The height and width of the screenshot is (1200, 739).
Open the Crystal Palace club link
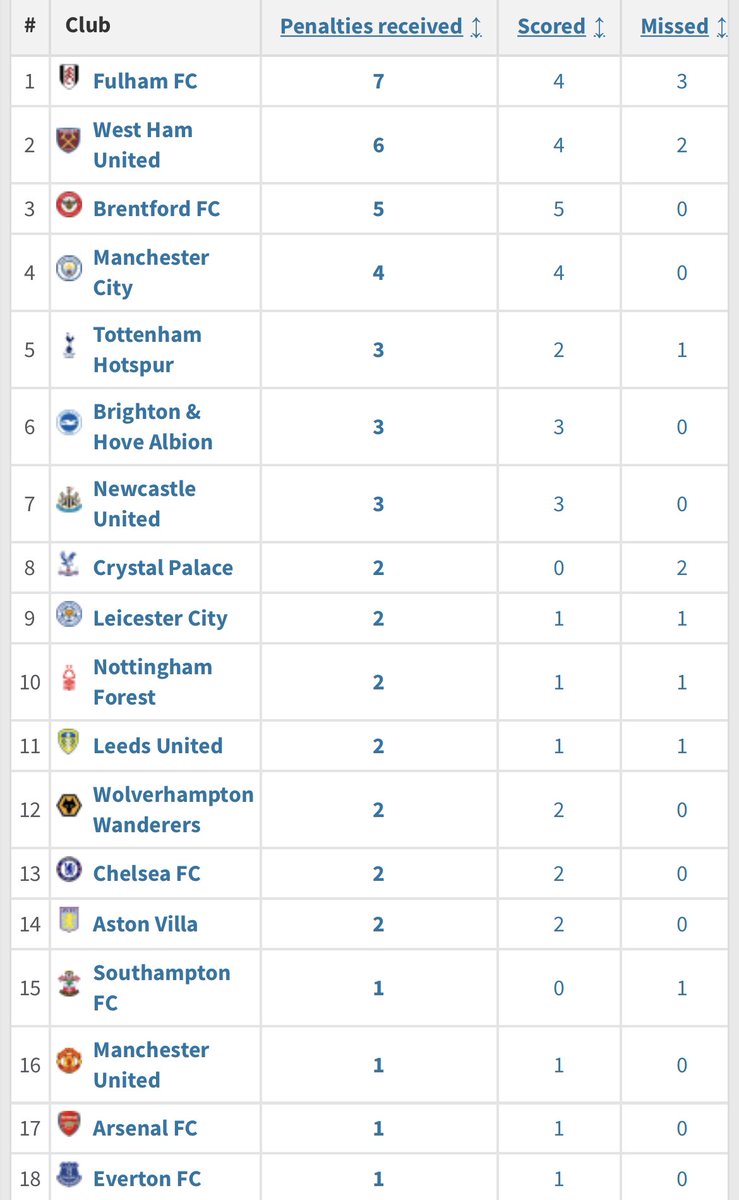click(163, 567)
